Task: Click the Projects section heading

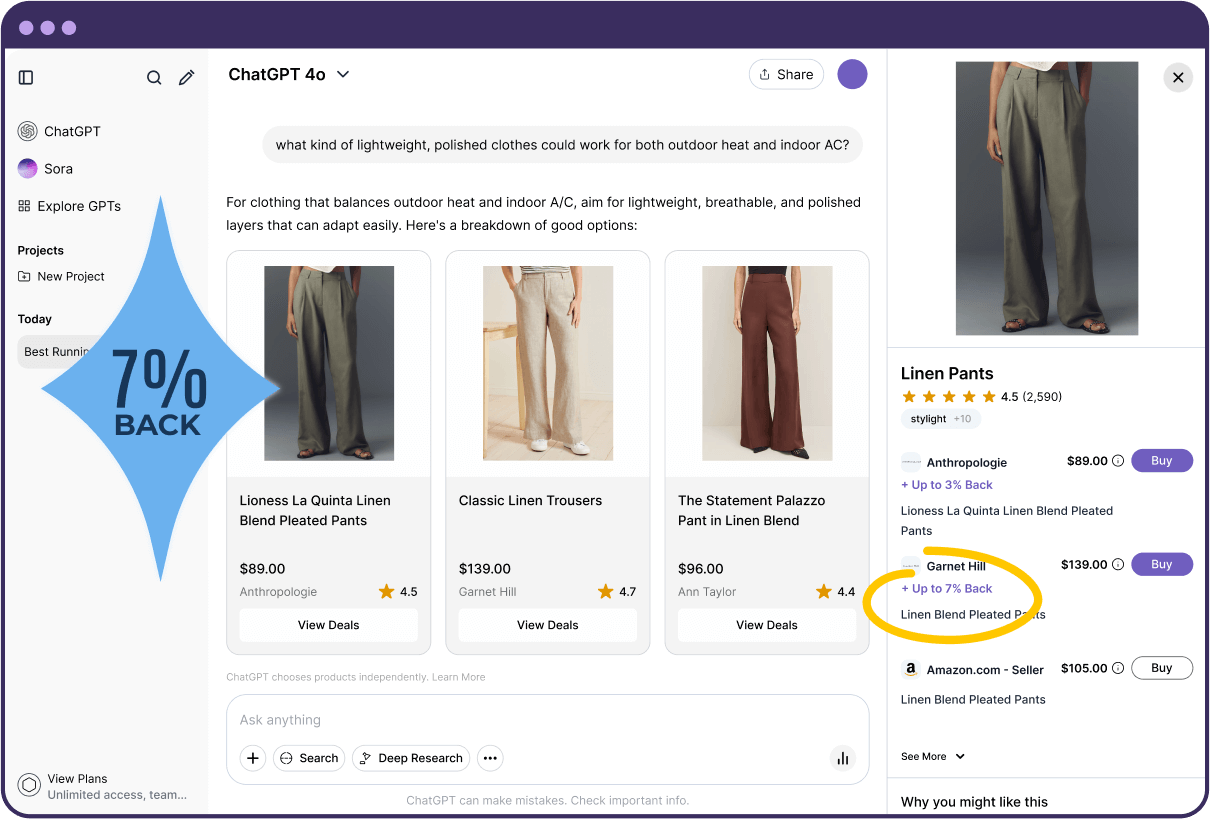Action: [x=41, y=251]
